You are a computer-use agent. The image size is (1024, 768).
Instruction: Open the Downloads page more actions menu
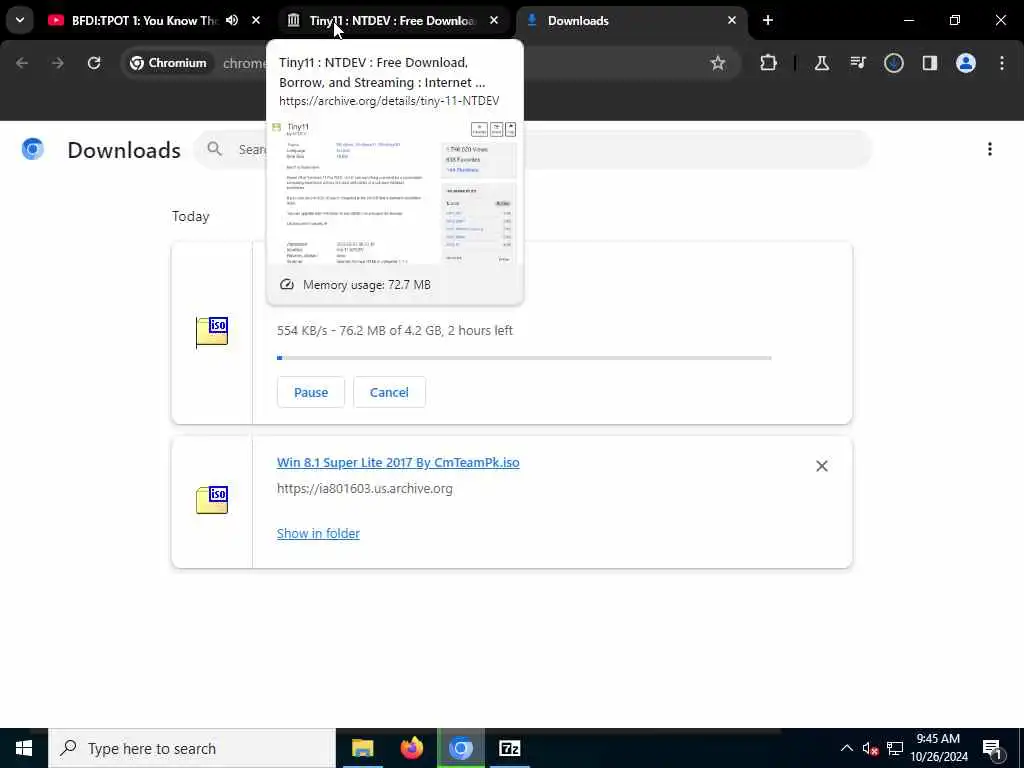(x=990, y=150)
